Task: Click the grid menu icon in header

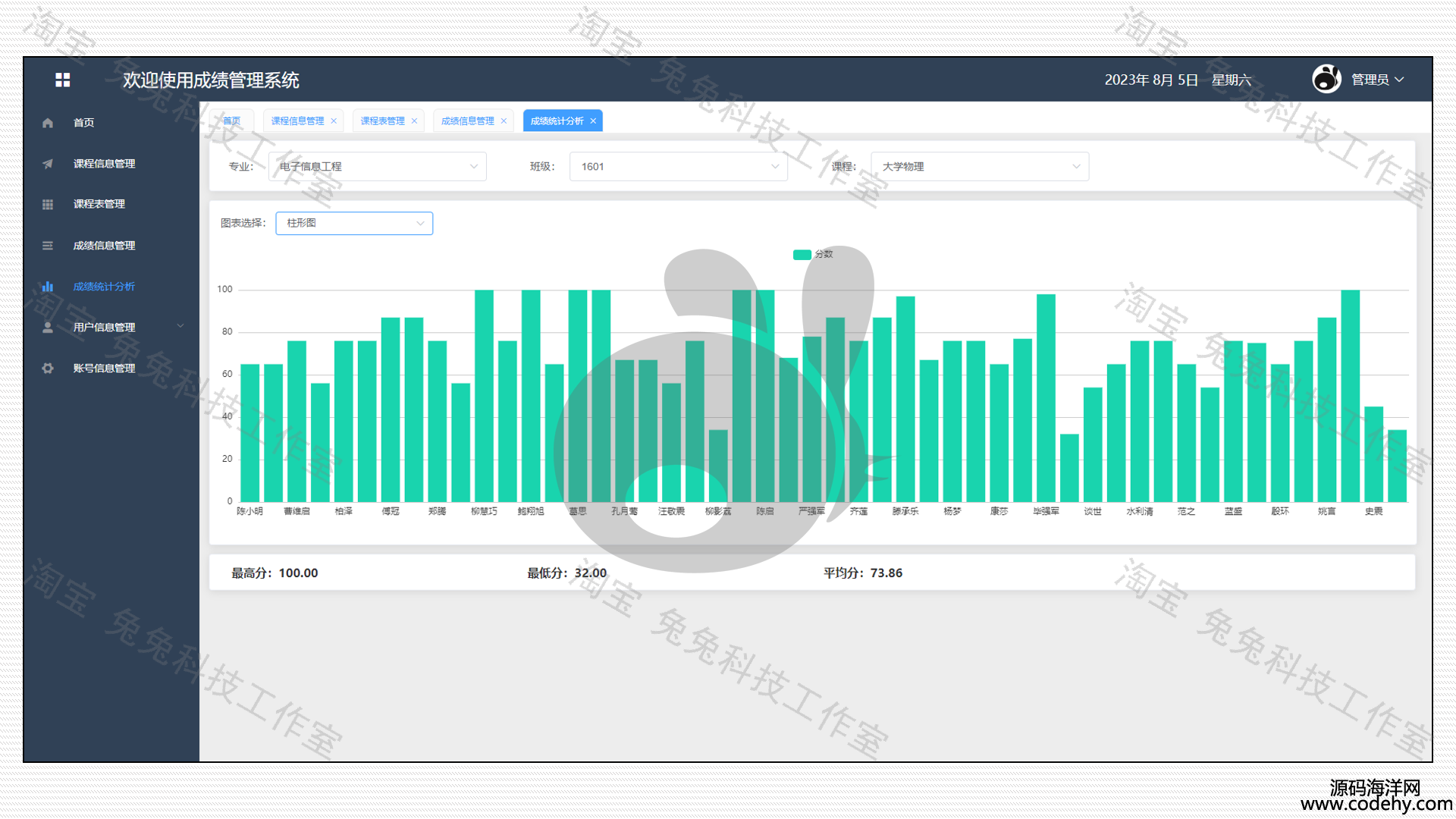Action: coord(63,80)
